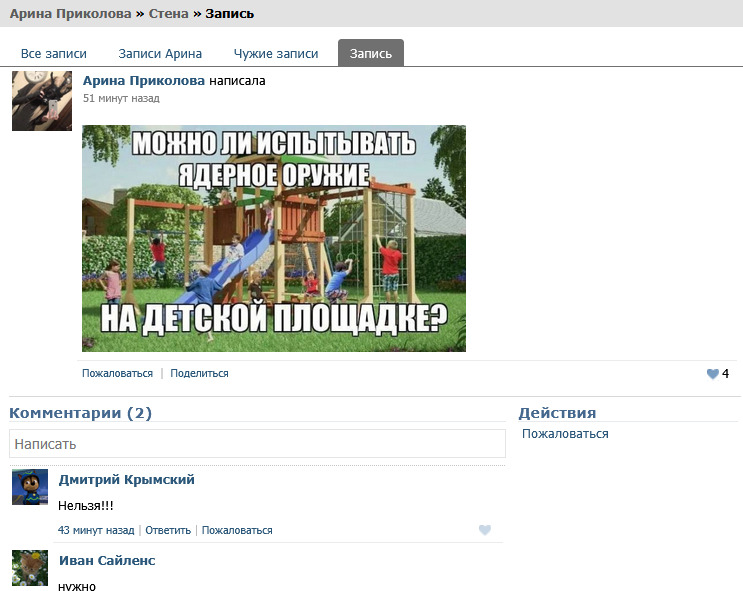The image size is (743, 591).
Task: Click Запись text in breadcrumb
Action: click(230, 14)
